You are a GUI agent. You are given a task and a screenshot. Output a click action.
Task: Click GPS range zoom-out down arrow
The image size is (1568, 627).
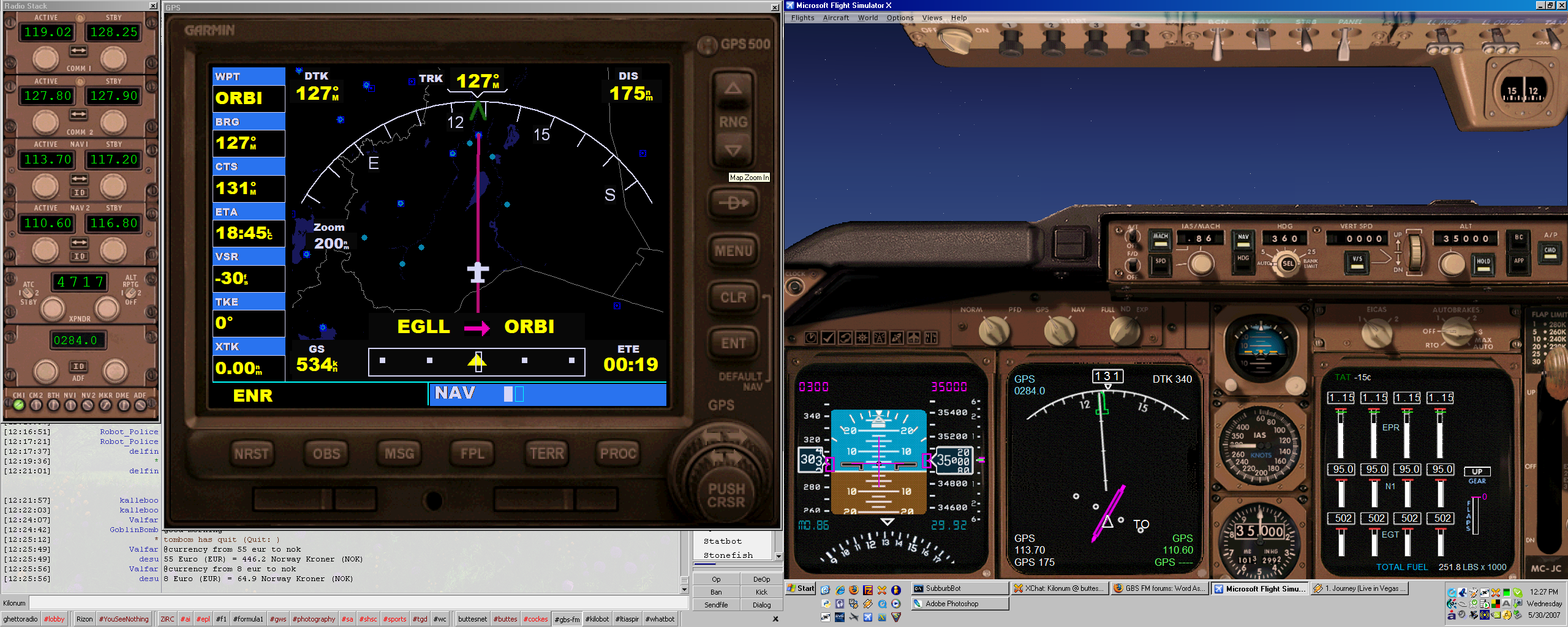pyautogui.click(x=733, y=151)
